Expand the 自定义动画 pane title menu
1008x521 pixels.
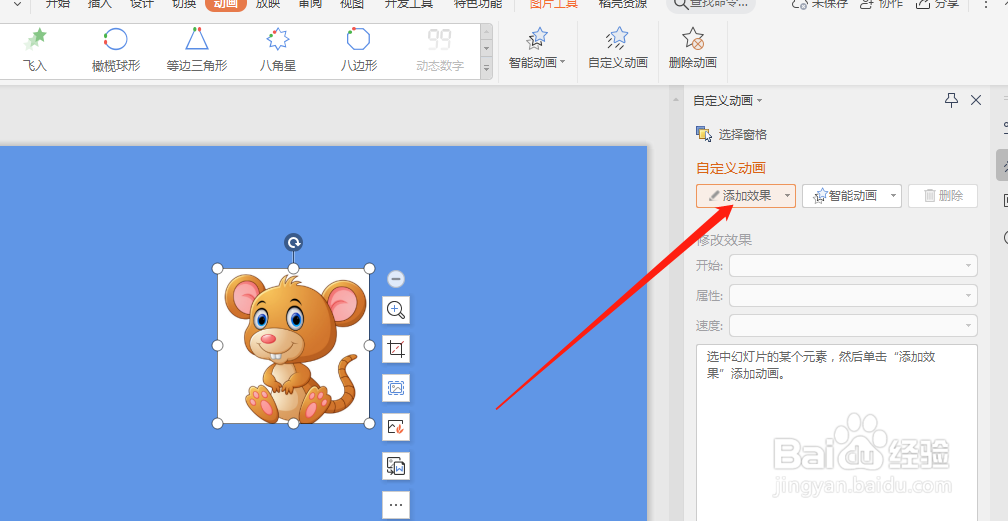760,100
